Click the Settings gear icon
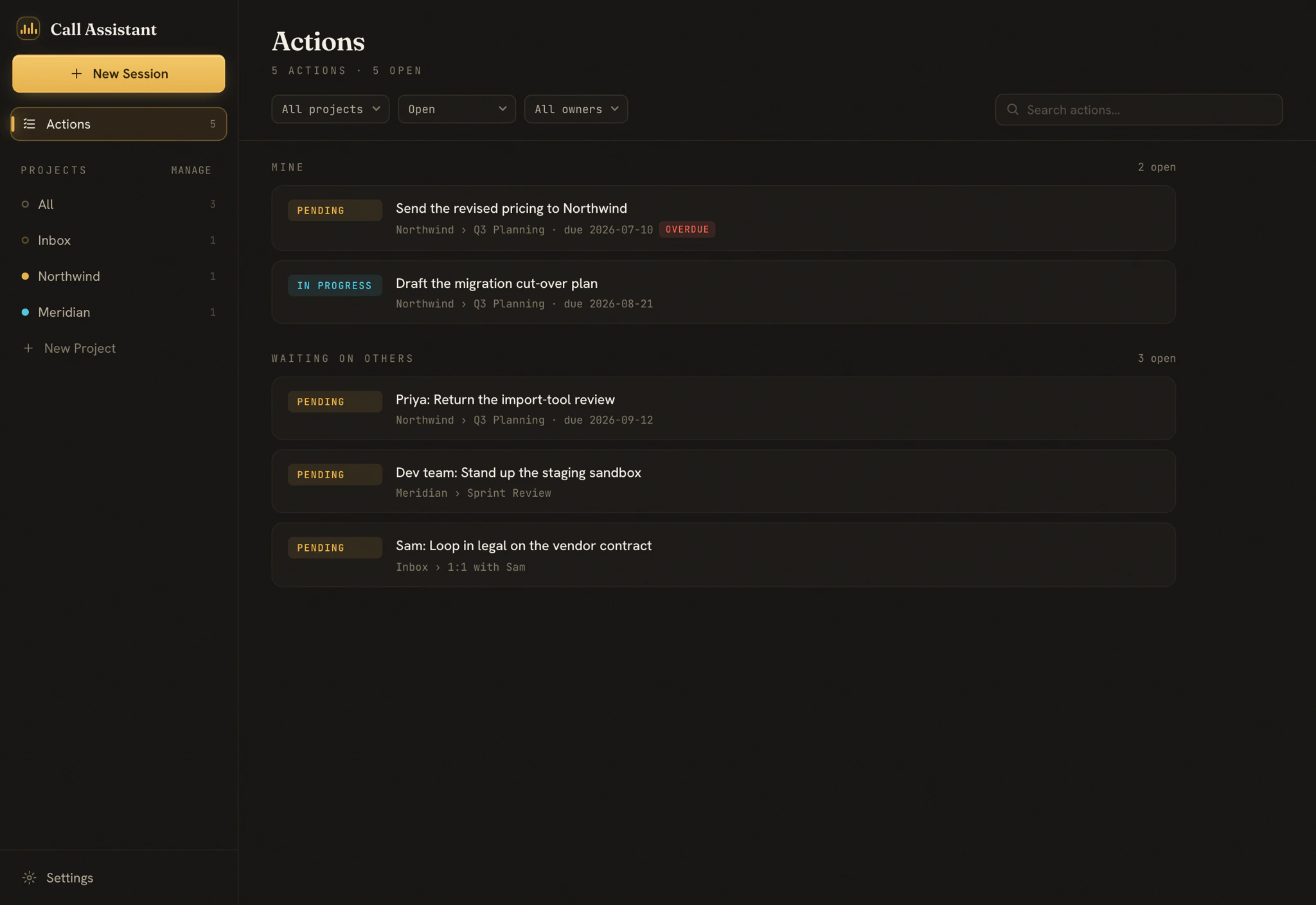The image size is (1316, 905). 30,877
